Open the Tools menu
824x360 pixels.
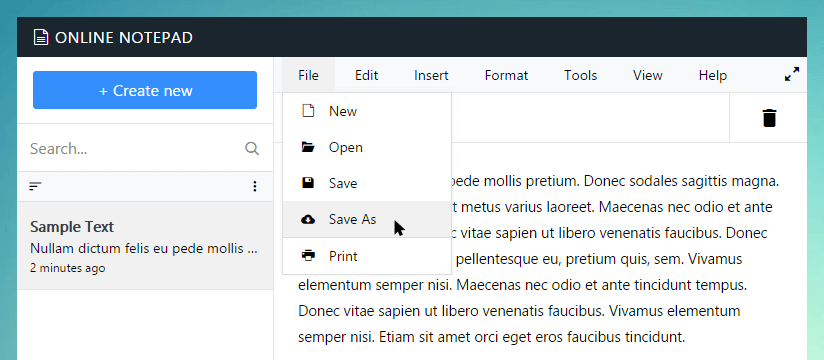(581, 76)
